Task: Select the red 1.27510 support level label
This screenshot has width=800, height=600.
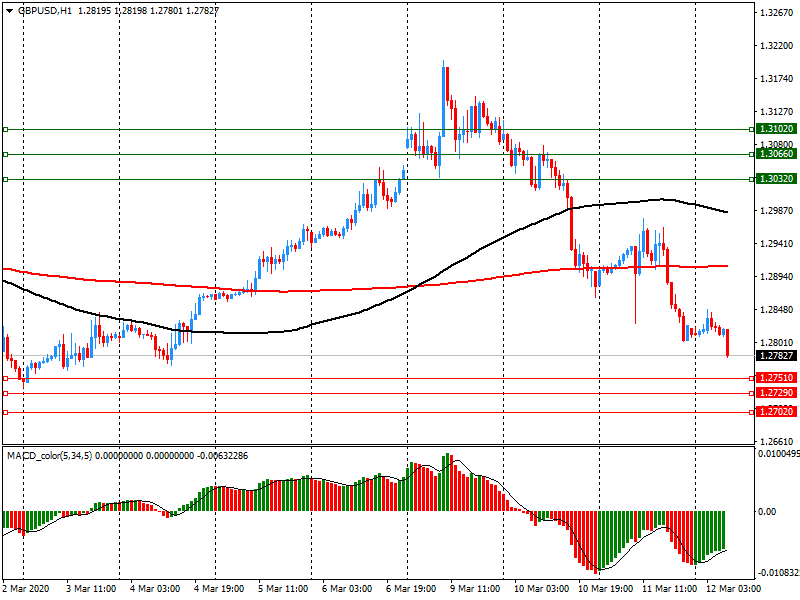Action: pos(777,378)
